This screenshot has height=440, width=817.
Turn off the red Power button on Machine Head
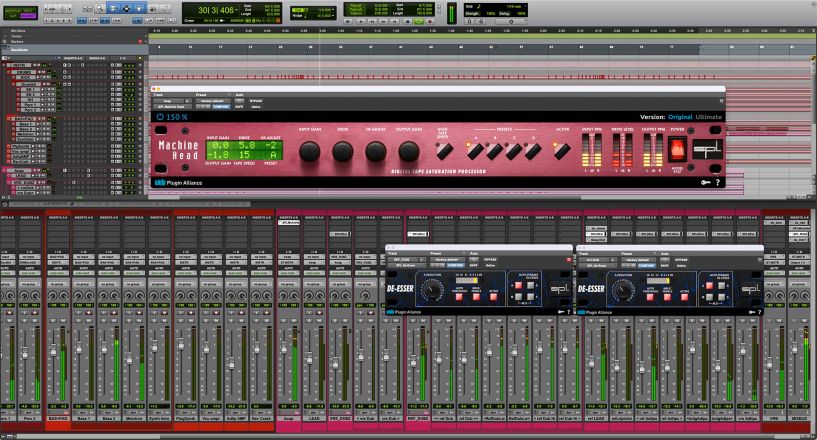(677, 149)
